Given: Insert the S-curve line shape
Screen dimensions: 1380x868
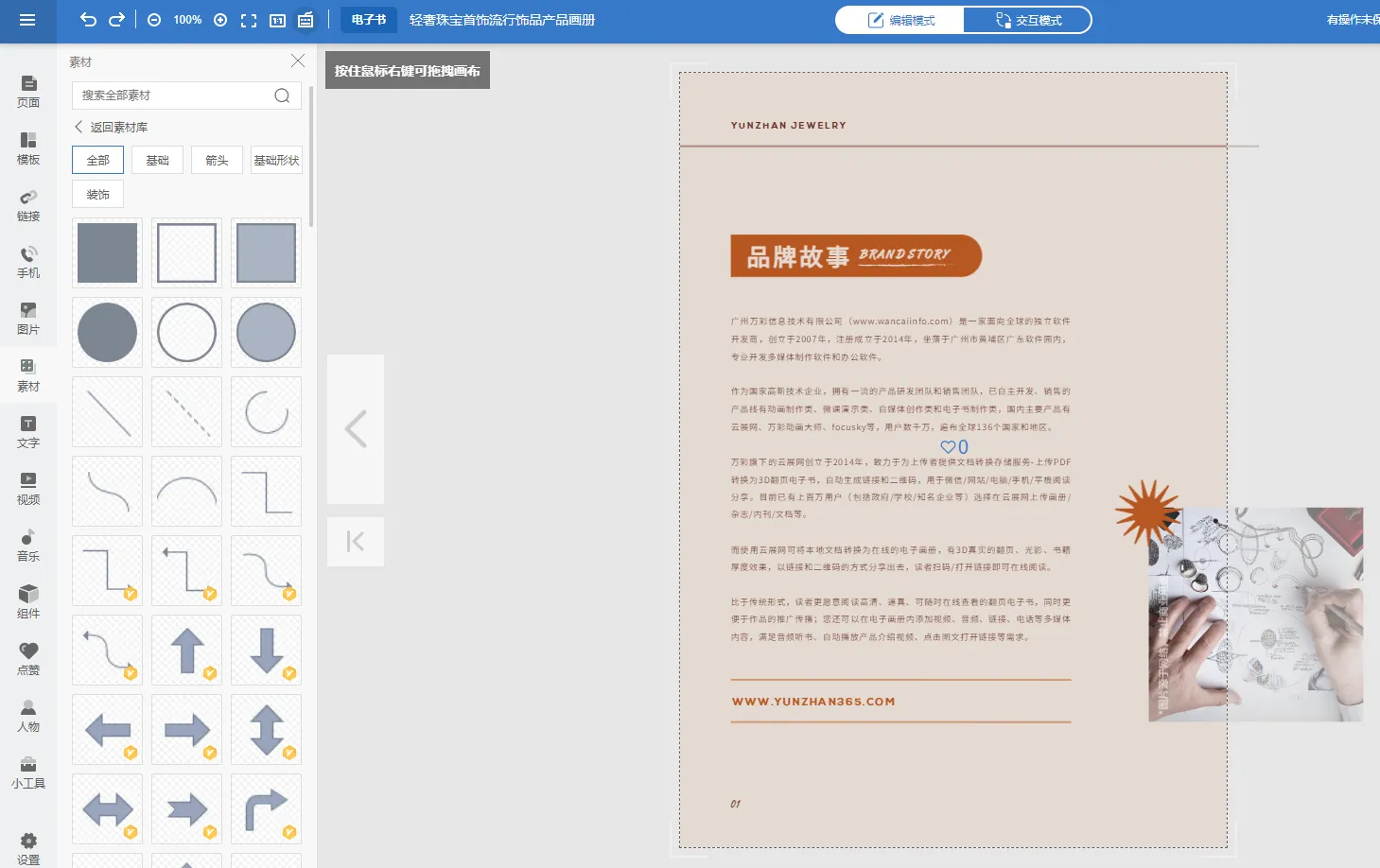Looking at the screenshot, I should pos(107,491).
